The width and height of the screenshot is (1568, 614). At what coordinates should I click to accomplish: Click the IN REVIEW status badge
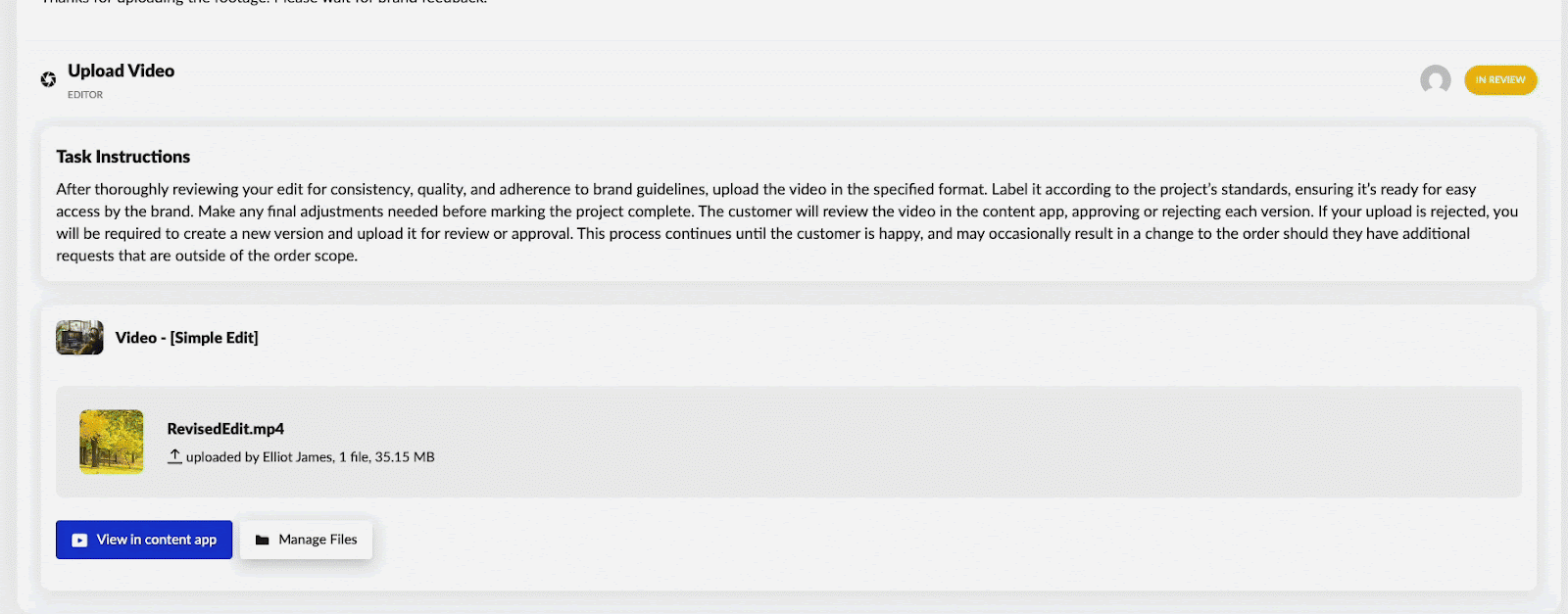(x=1499, y=79)
